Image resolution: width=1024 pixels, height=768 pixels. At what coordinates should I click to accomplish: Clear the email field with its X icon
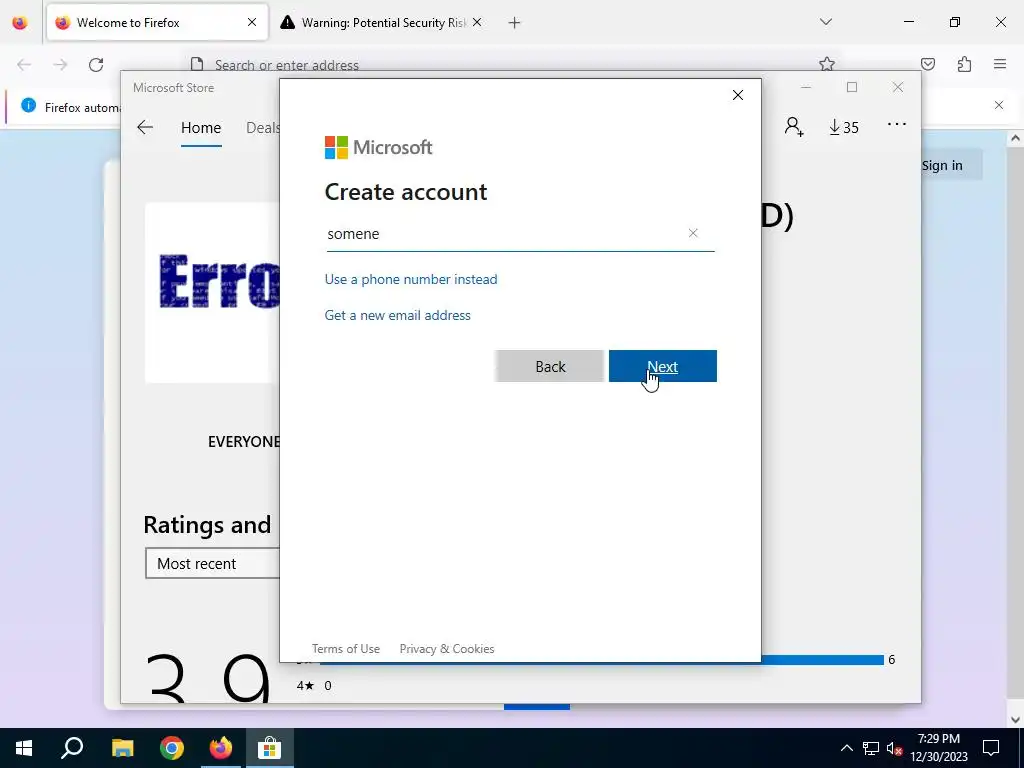(693, 233)
